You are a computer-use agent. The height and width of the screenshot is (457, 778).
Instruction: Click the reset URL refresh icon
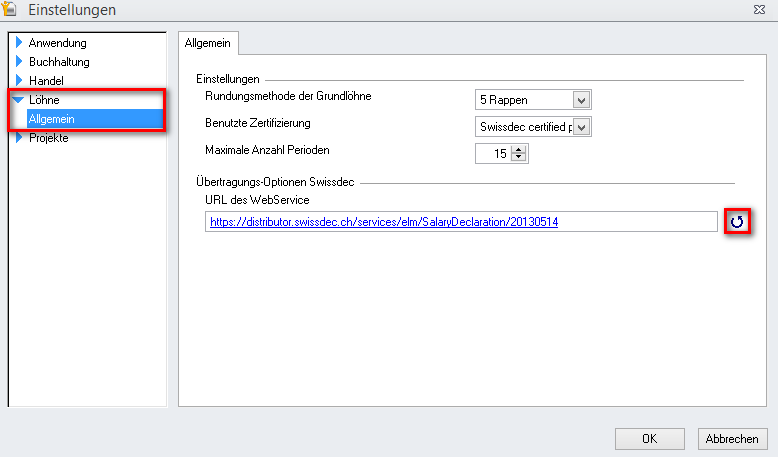[x=737, y=221]
